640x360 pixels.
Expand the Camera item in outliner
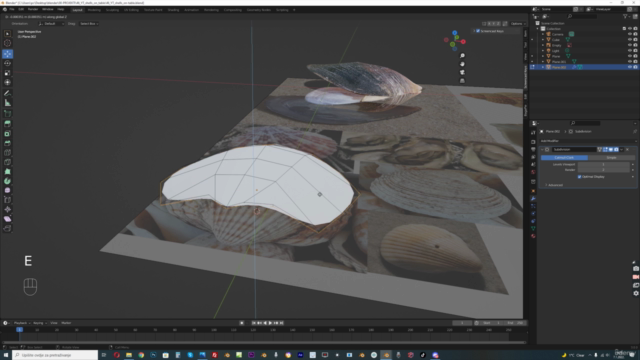coord(543,34)
